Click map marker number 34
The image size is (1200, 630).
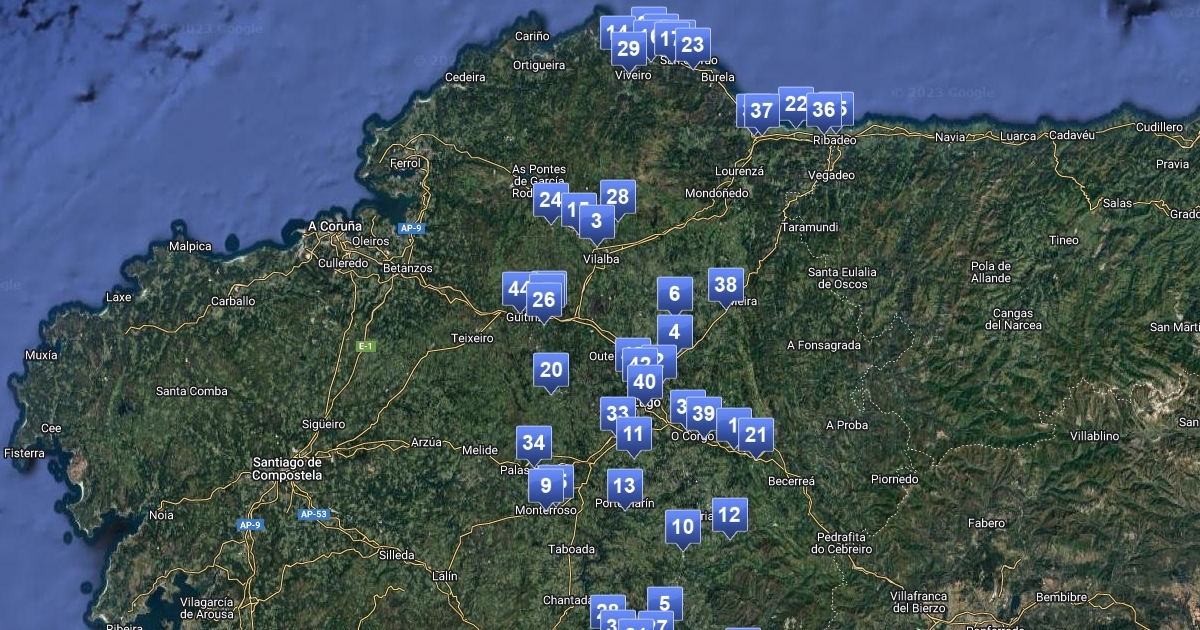click(534, 442)
